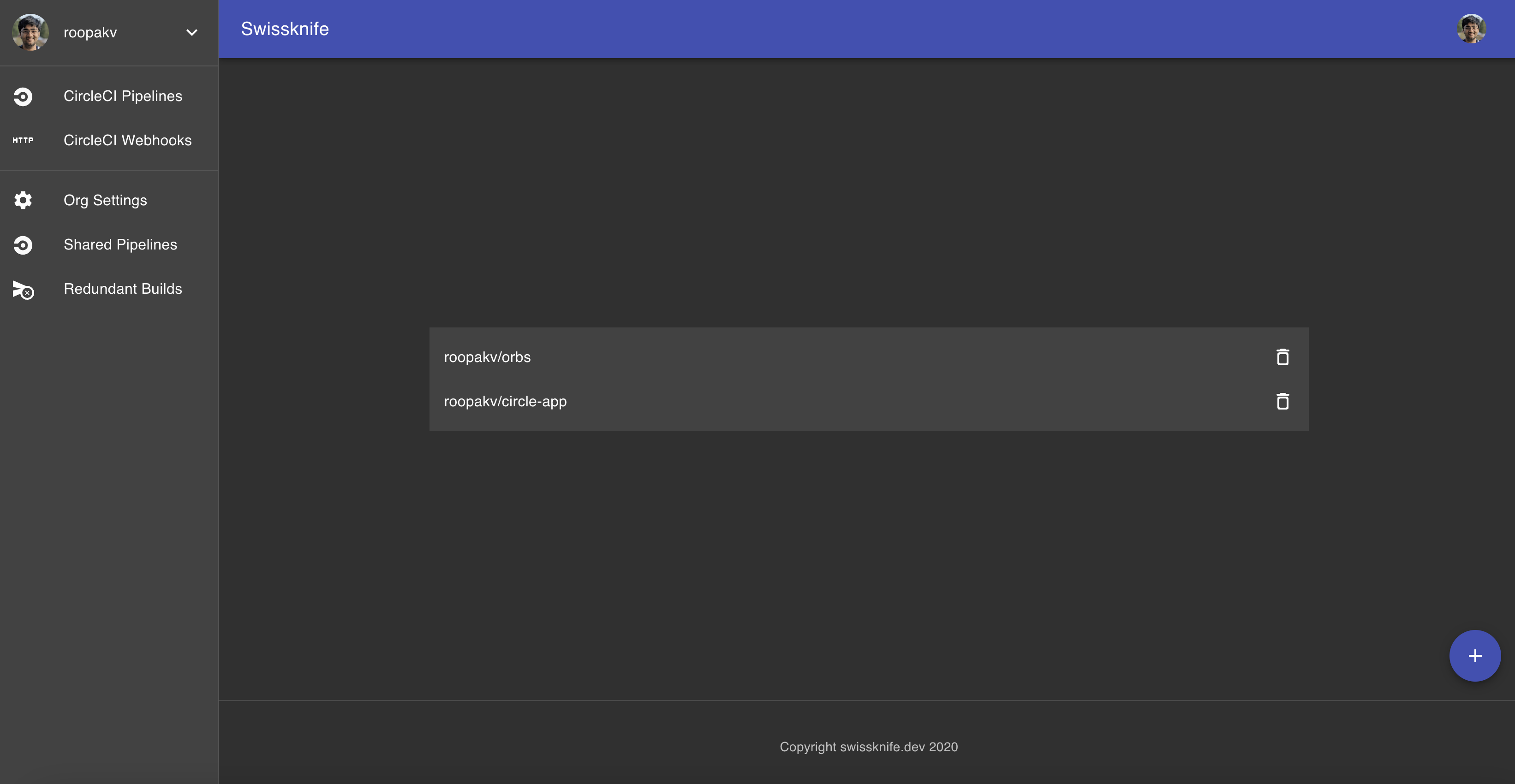Expand the roopakv organization dropdown chevron
The image size is (1515, 784).
[x=192, y=32]
